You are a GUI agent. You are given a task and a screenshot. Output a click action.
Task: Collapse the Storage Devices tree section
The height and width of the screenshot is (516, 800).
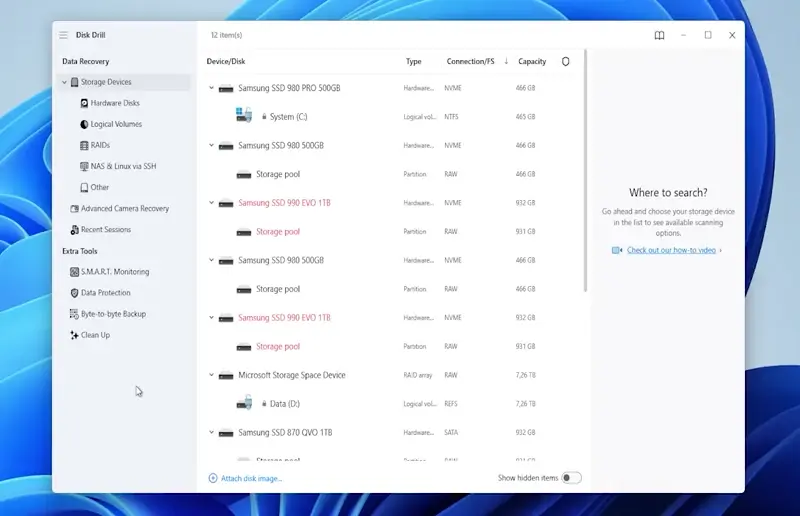point(64,82)
